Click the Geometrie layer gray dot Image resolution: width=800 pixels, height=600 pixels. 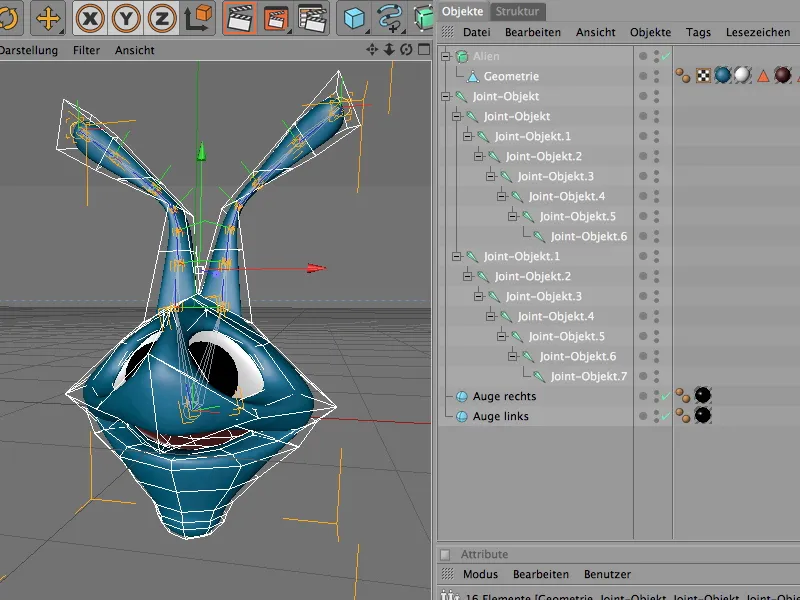pos(643,76)
